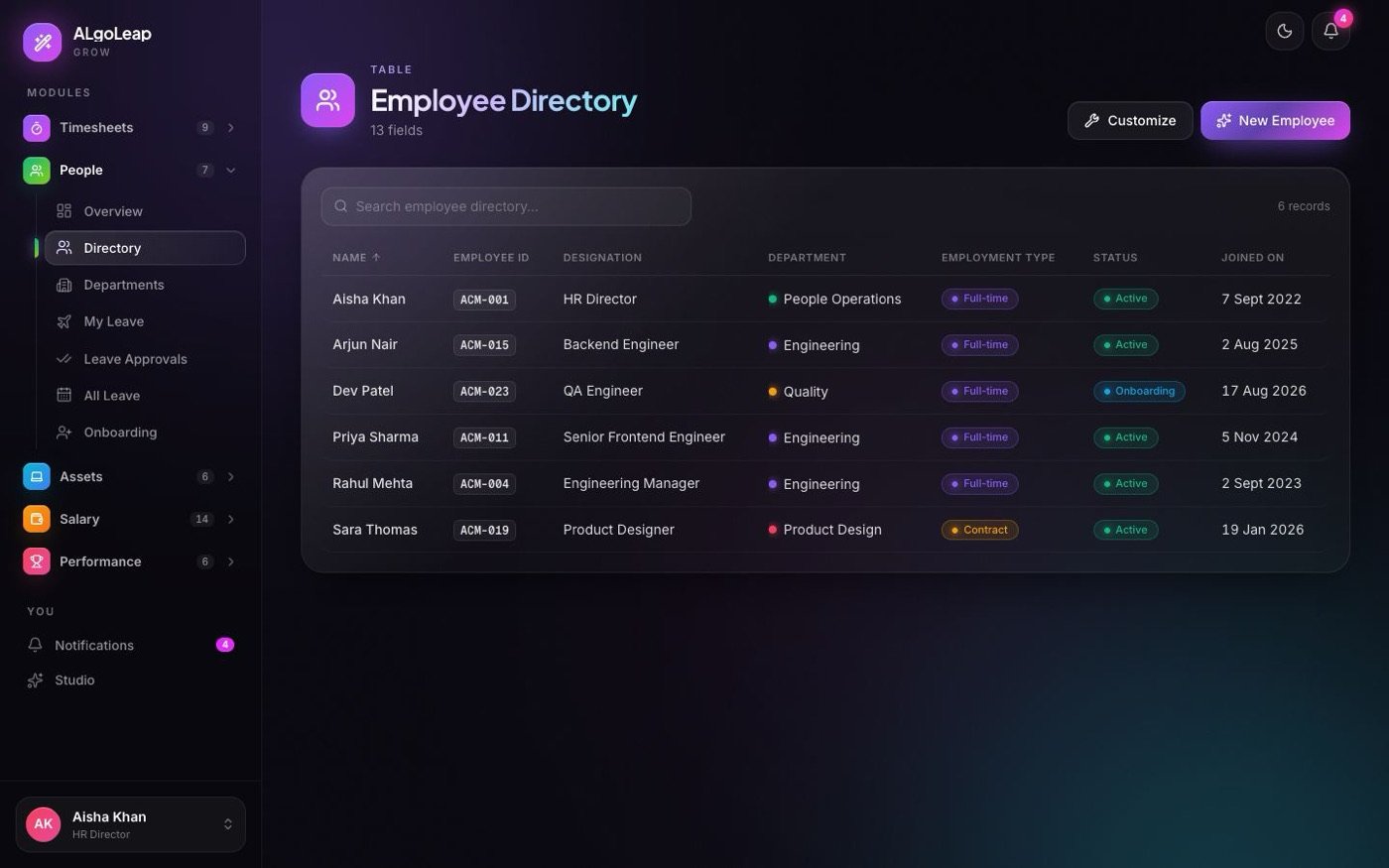This screenshot has width=1389, height=868.
Task: Open Aisha Khan's table row name
Action: point(369,299)
